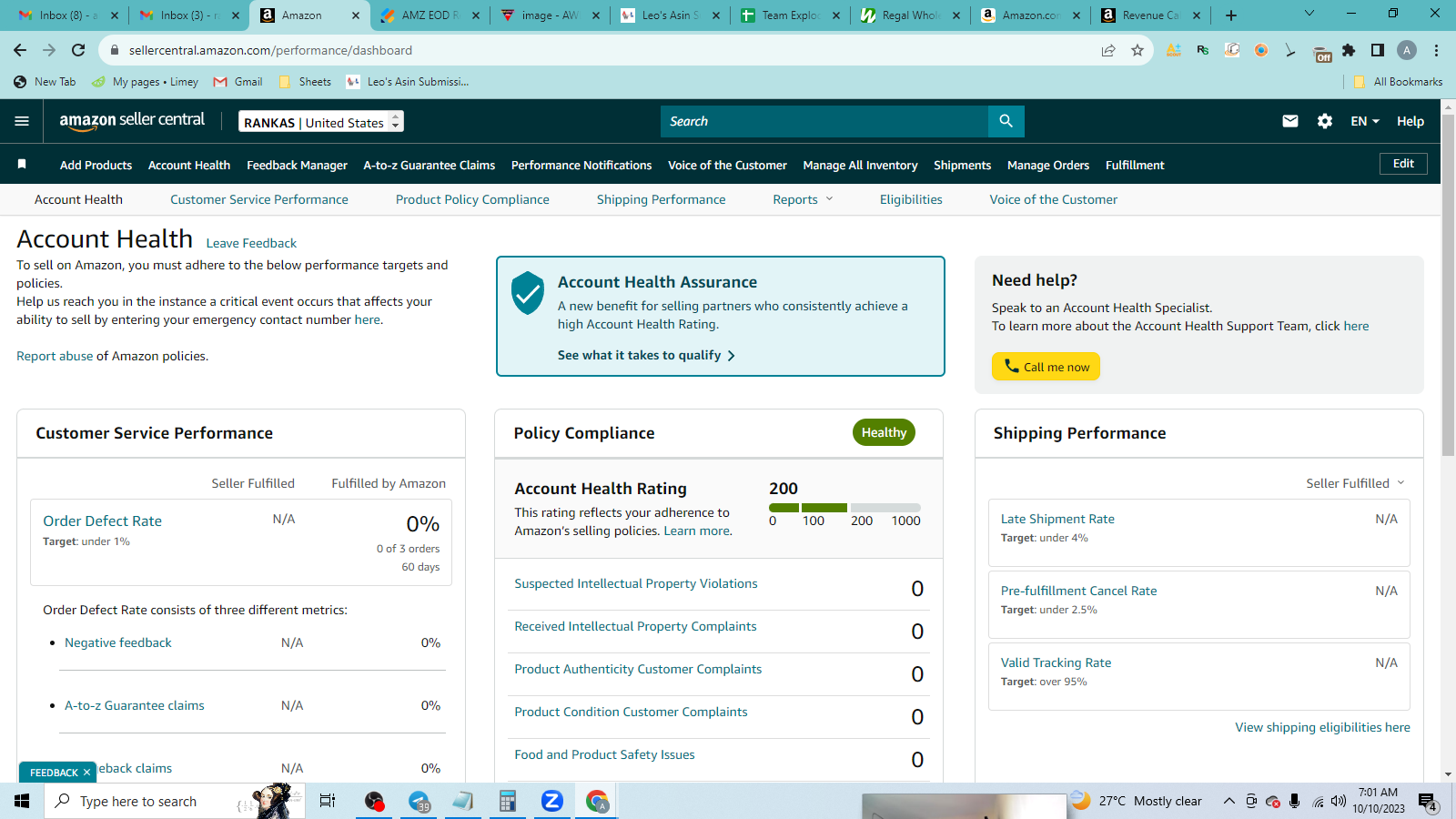Open the AMZScout extension icon
Viewport: 1456px width, 819px height.
(x=1174, y=50)
